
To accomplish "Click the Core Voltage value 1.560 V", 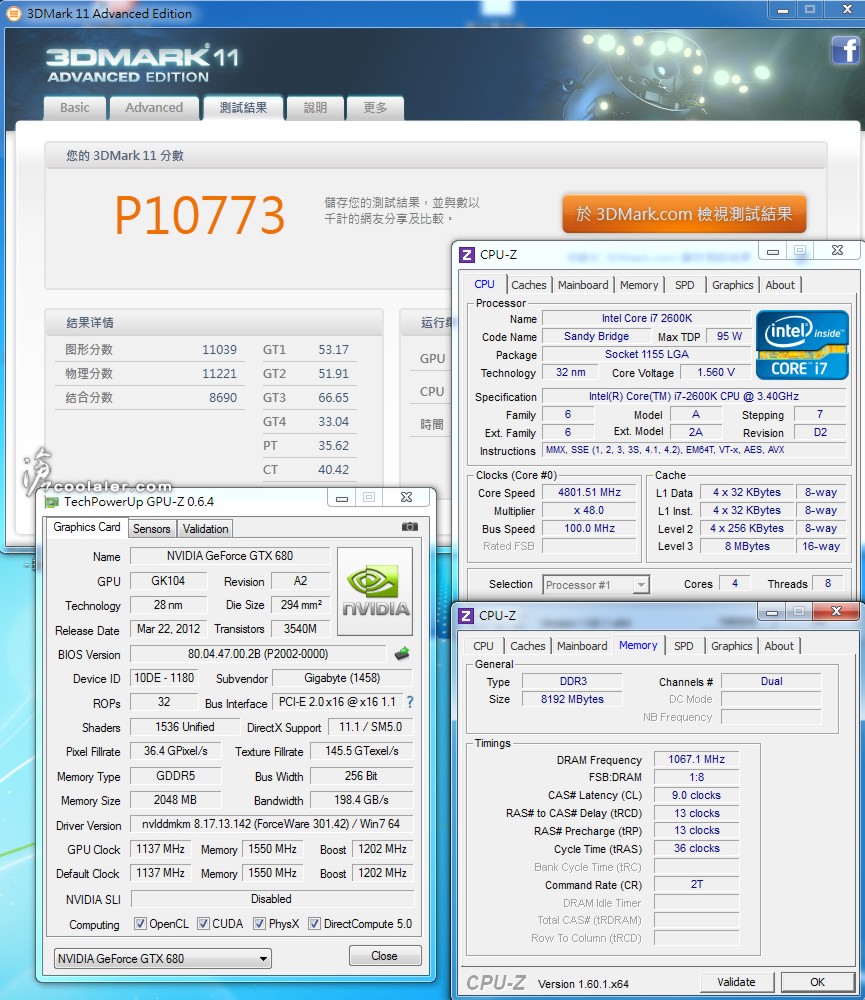I will click(716, 372).
